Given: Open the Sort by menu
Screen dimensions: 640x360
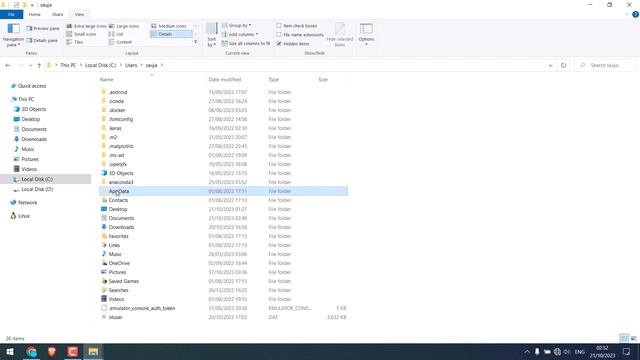Looking at the screenshot, I should [211, 35].
